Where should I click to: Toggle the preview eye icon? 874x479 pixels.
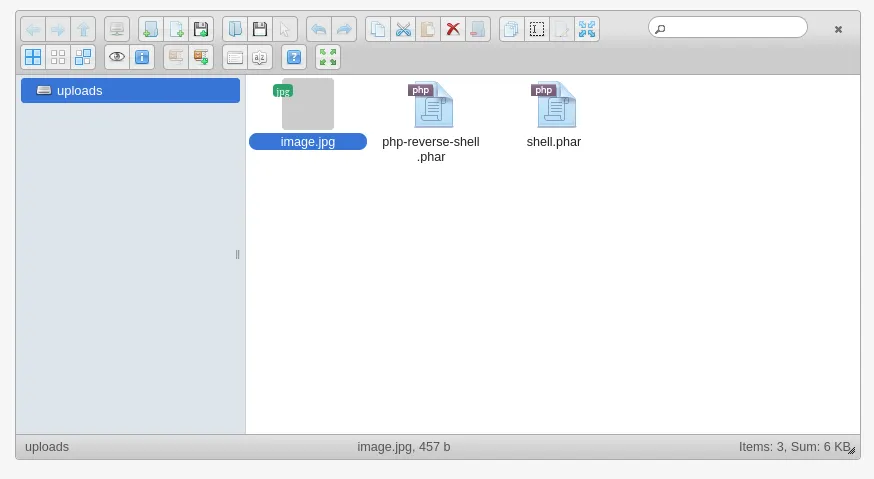click(117, 57)
